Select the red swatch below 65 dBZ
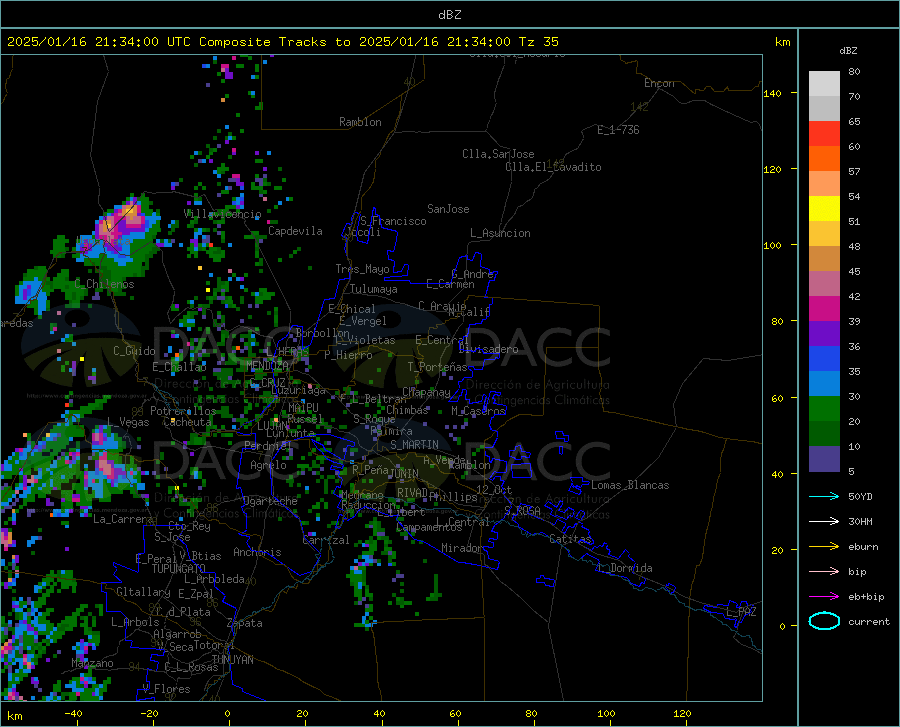The image size is (900, 727). [x=824, y=134]
